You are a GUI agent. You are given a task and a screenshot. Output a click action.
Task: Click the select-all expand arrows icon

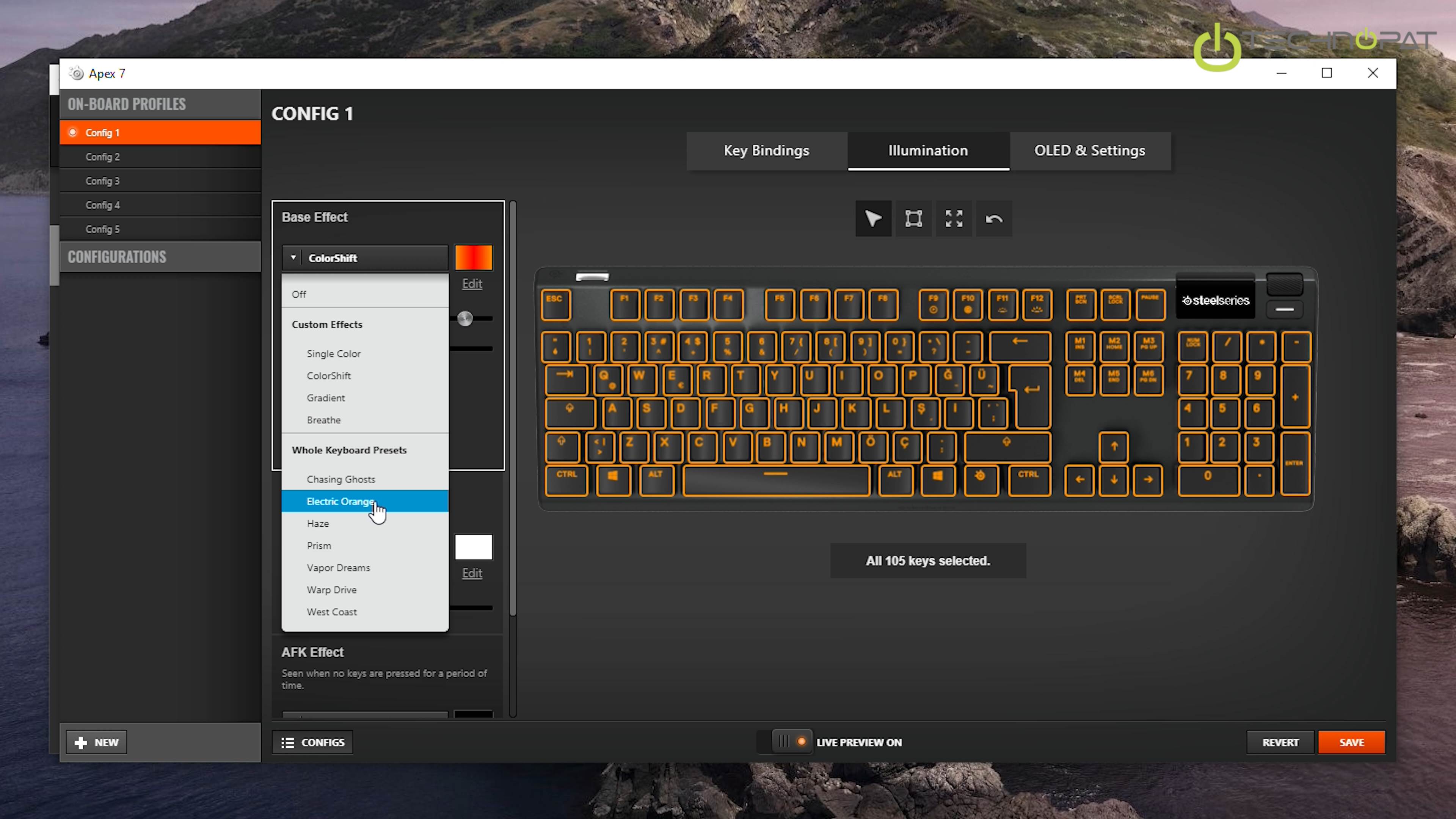pos(954,219)
